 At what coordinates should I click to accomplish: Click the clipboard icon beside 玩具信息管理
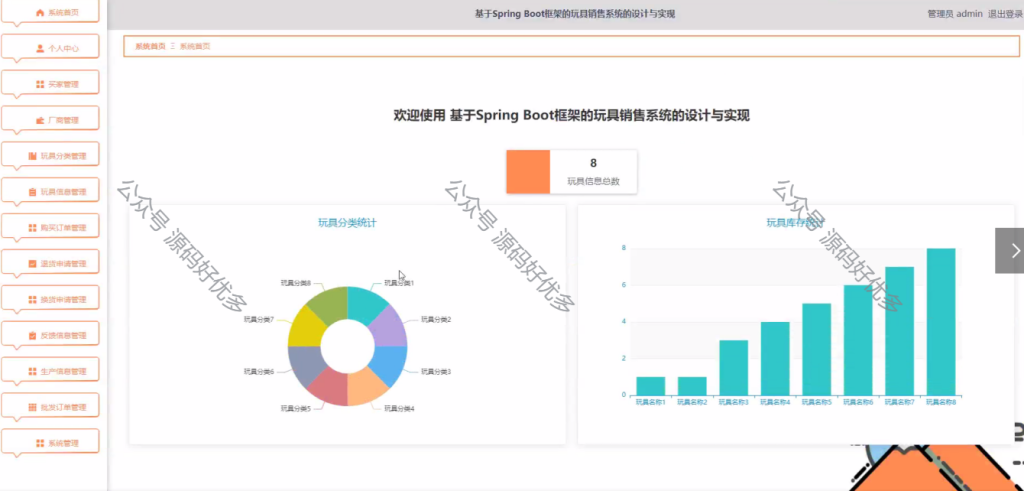(x=33, y=192)
